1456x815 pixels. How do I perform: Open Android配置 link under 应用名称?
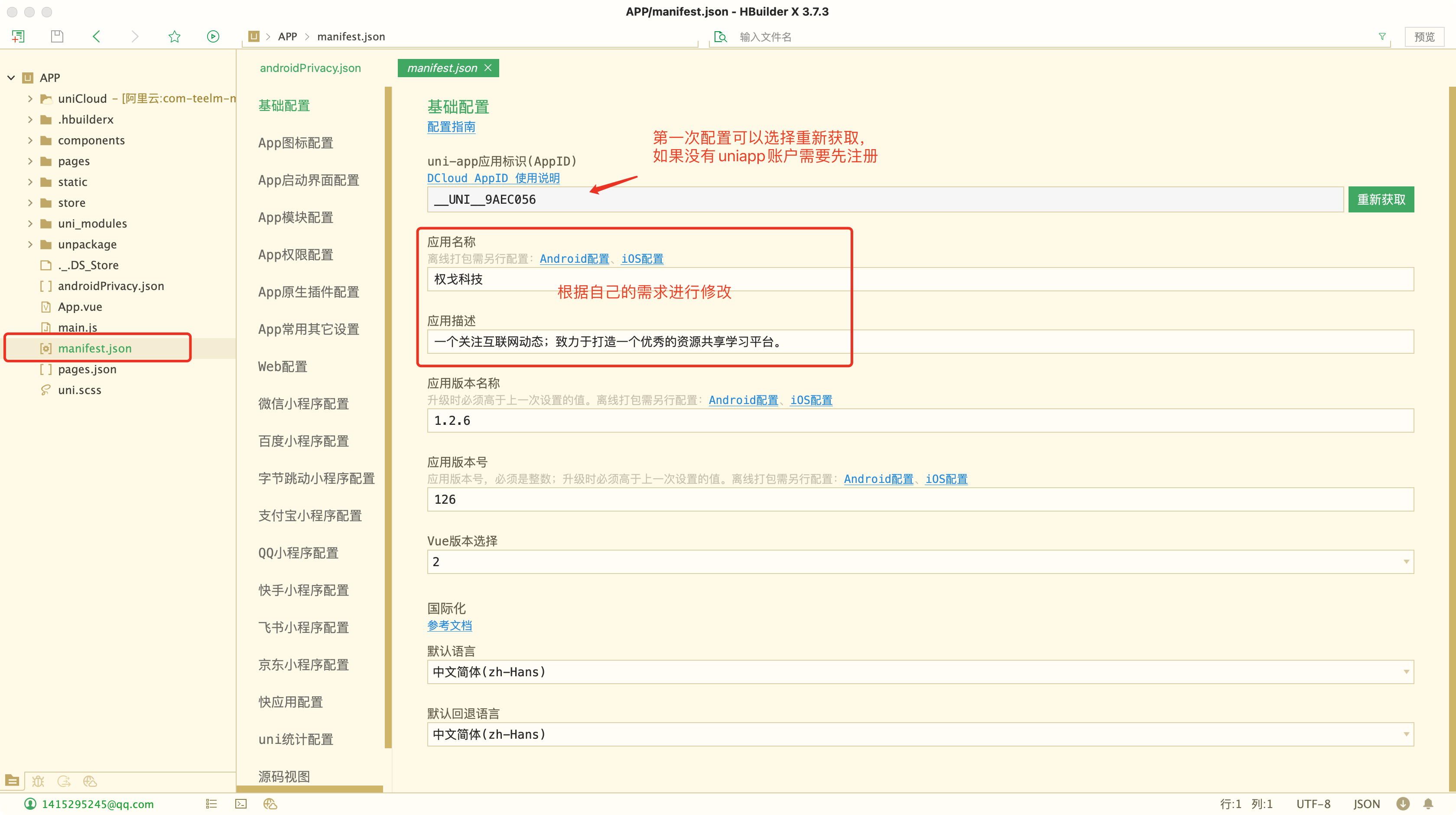pos(574,258)
